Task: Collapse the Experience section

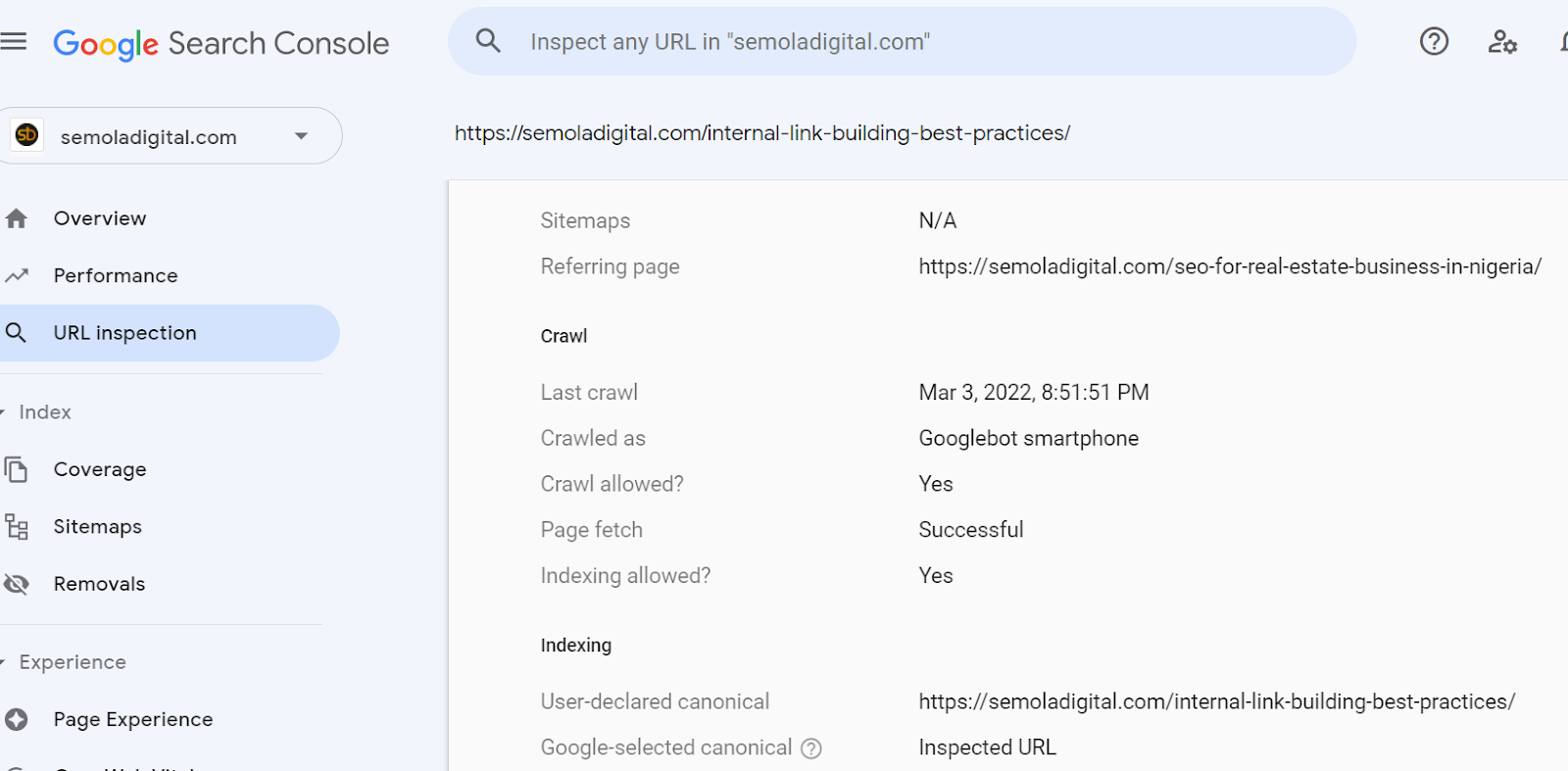Action: coord(4,662)
